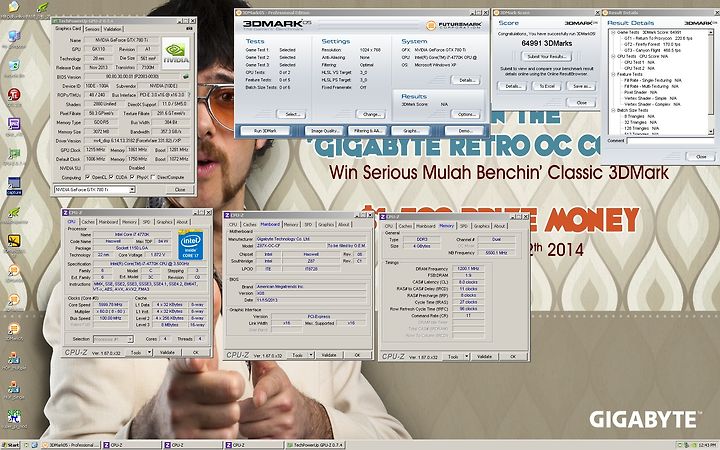Open Graphics tab in Memory CPU-Z window
This screenshot has height=450, width=720.
point(482,226)
